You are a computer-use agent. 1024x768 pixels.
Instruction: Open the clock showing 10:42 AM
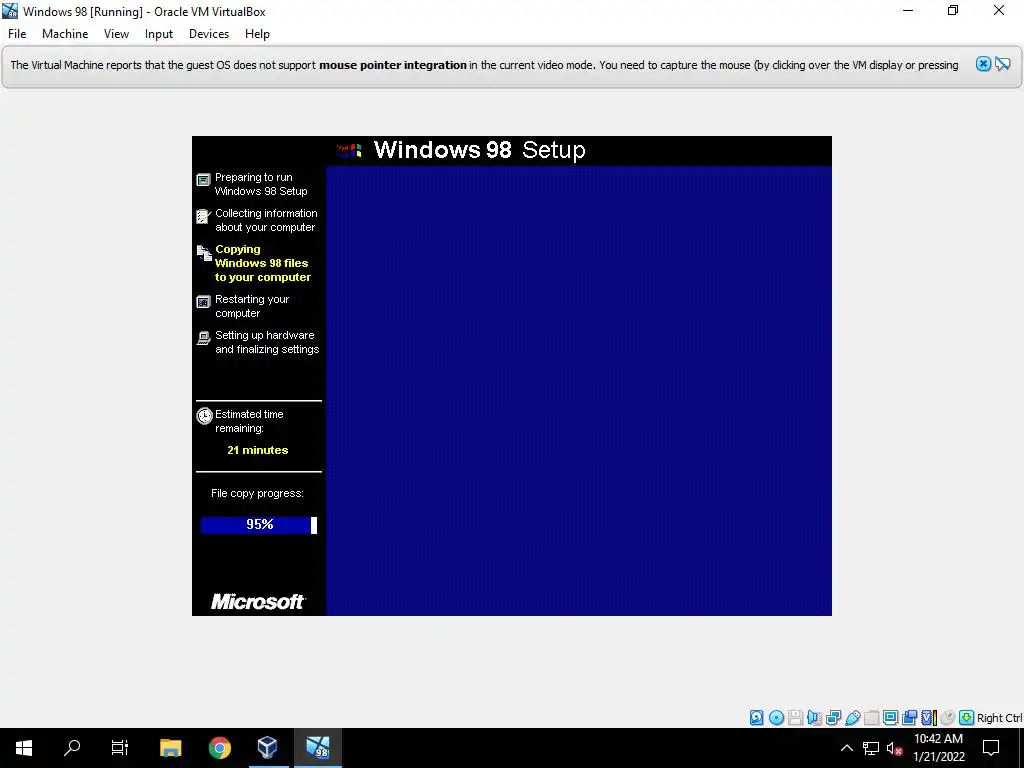938,748
